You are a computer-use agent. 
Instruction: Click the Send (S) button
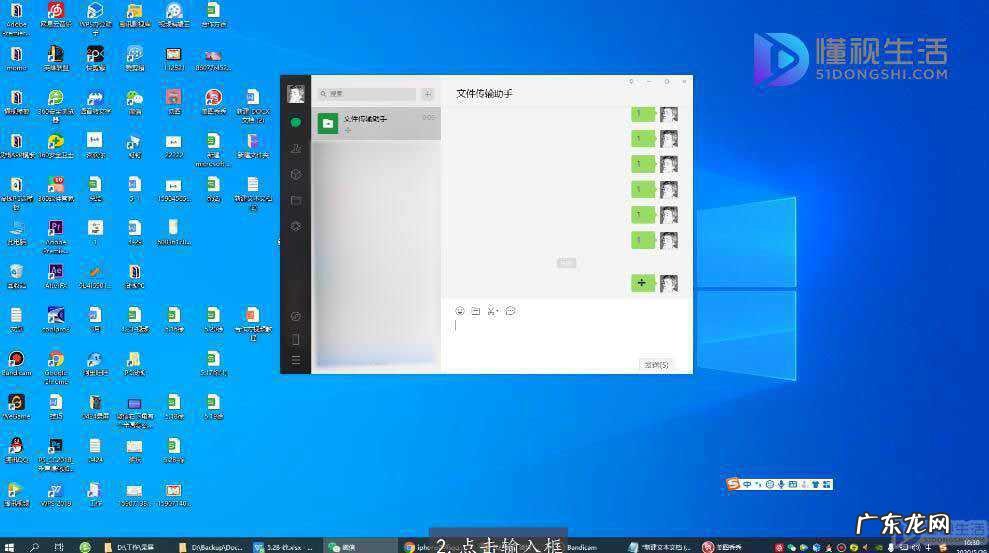[656, 364]
